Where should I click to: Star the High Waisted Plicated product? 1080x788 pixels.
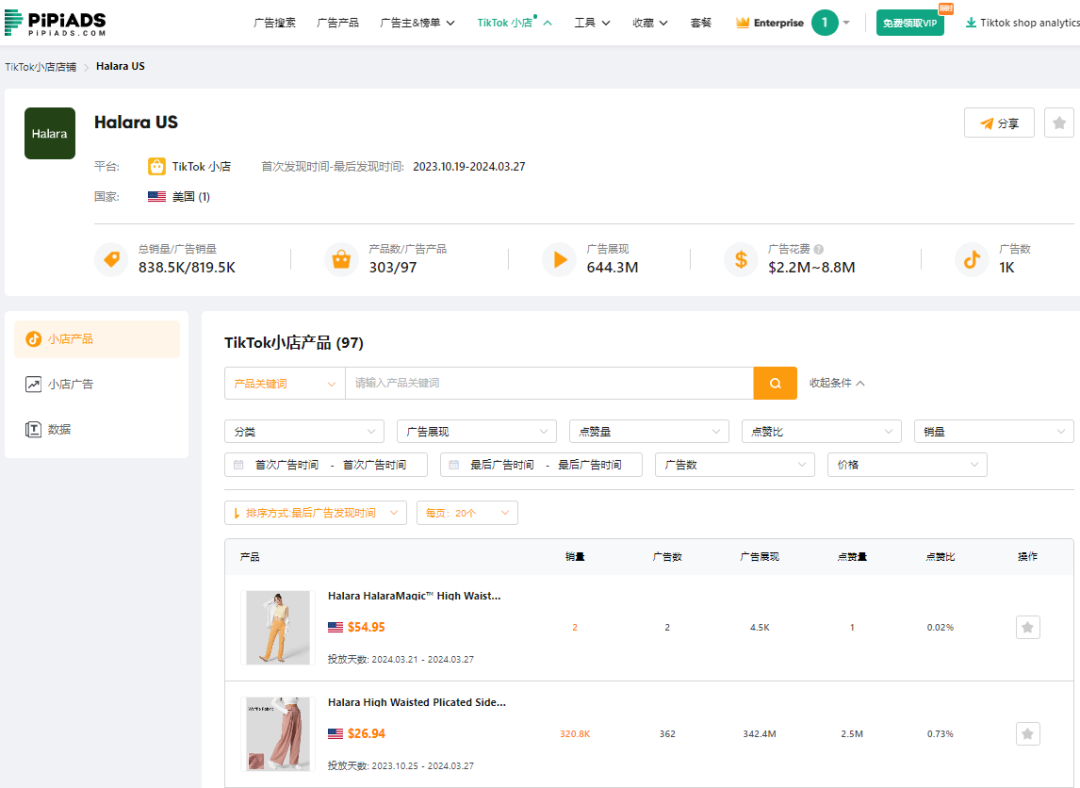[x=1027, y=734]
